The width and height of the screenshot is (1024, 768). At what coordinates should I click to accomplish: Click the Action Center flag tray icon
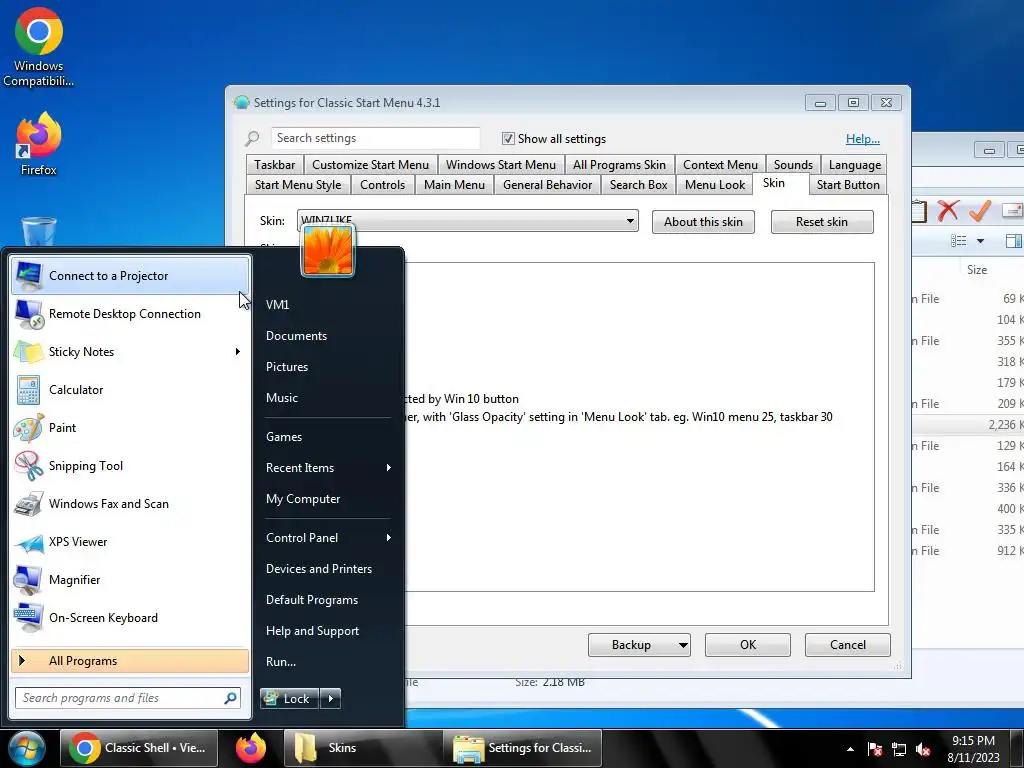pyautogui.click(x=874, y=750)
